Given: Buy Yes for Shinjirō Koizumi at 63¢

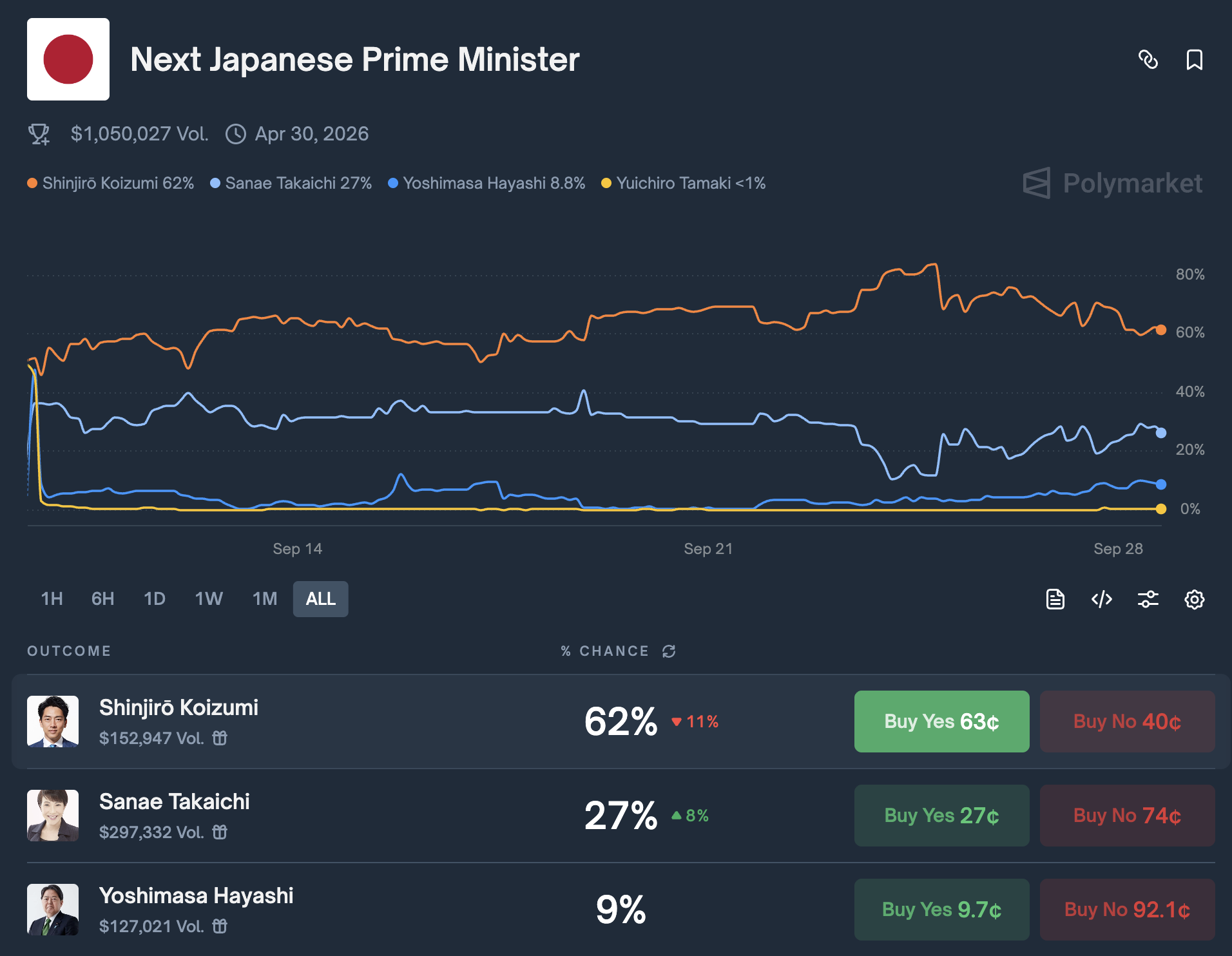Looking at the screenshot, I should point(941,722).
